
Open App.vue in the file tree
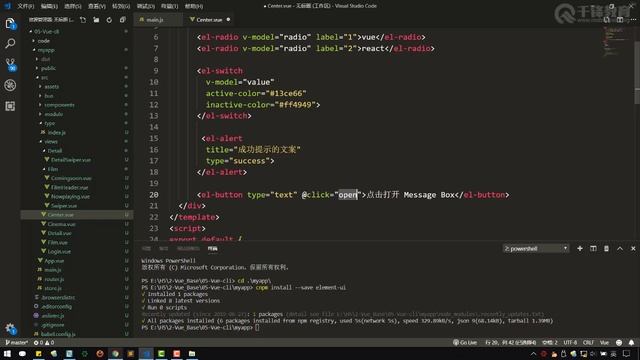pos(54,260)
